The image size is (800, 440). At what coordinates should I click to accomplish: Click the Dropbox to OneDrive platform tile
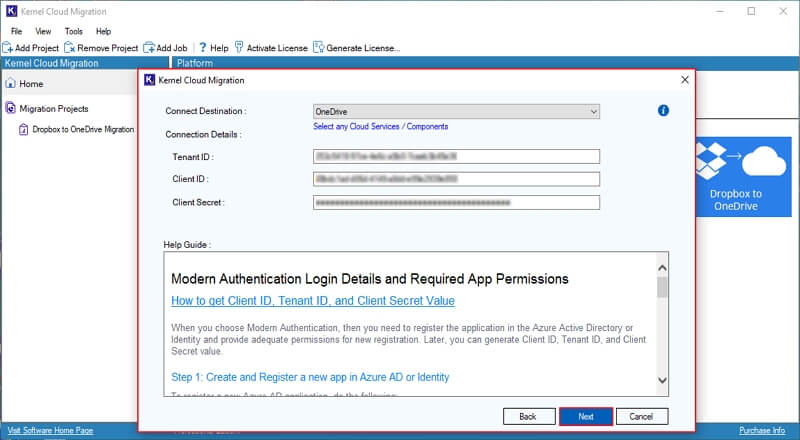743,177
